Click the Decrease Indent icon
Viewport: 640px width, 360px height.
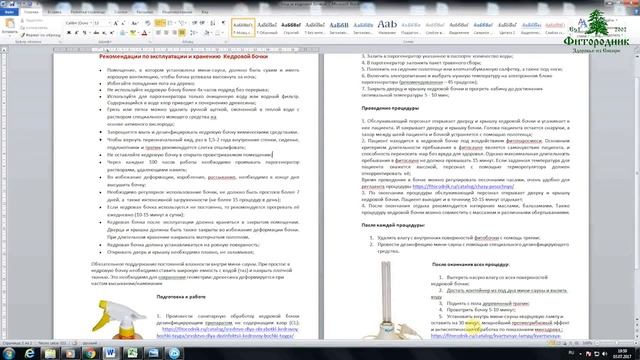coord(195,23)
